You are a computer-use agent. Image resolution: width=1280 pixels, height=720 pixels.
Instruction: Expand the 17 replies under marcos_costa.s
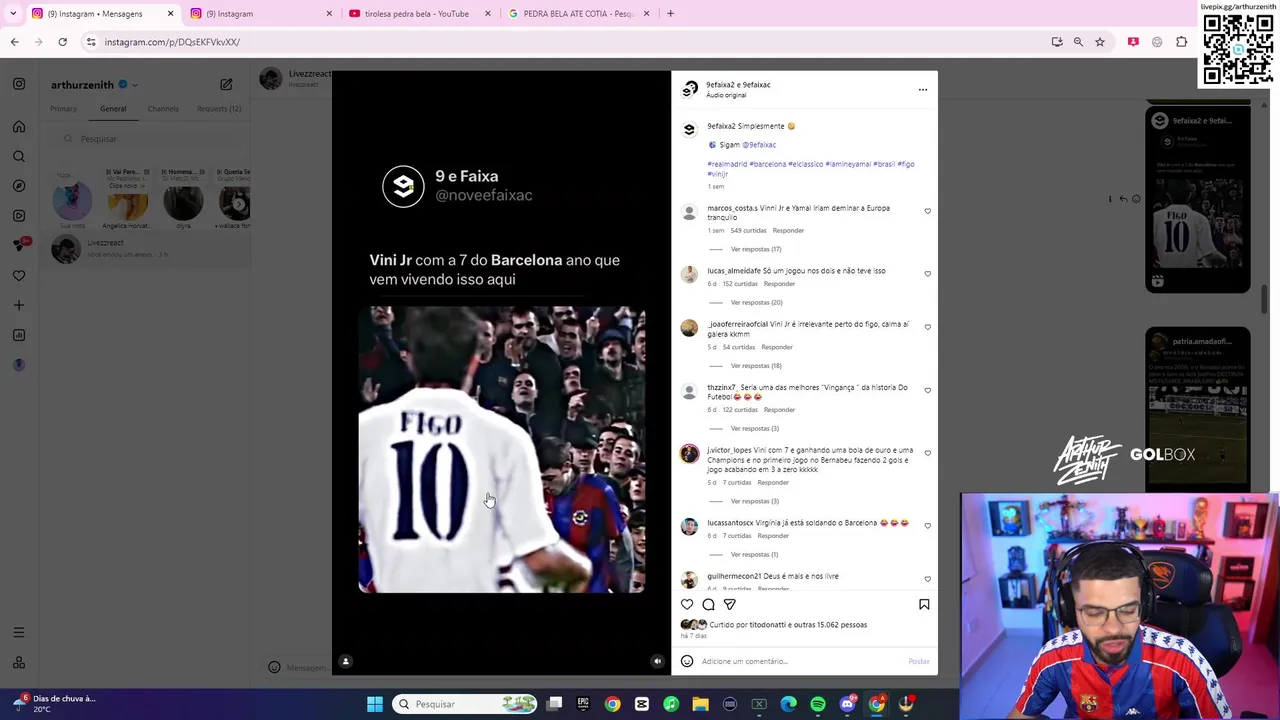tap(756, 249)
